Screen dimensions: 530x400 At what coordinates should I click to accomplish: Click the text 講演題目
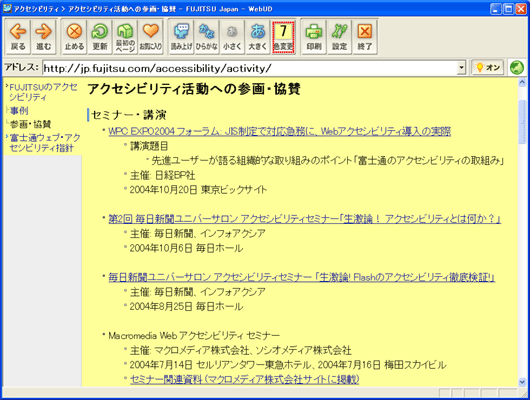(149, 146)
